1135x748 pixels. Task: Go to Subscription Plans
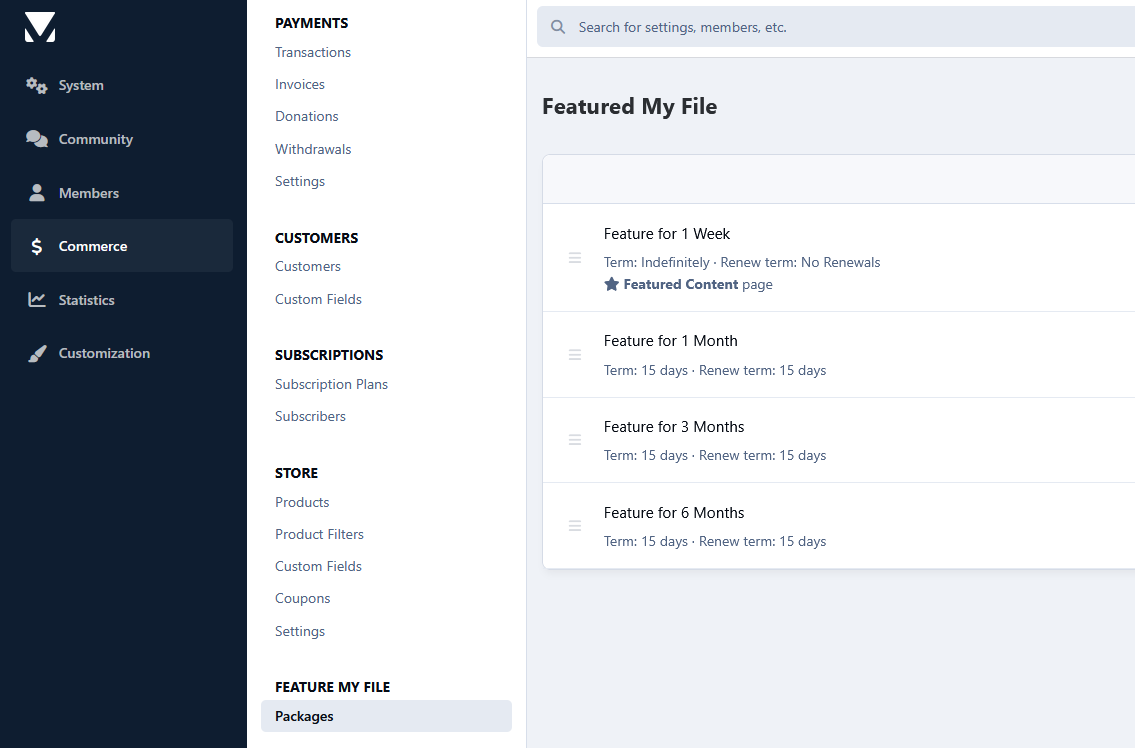(x=332, y=384)
